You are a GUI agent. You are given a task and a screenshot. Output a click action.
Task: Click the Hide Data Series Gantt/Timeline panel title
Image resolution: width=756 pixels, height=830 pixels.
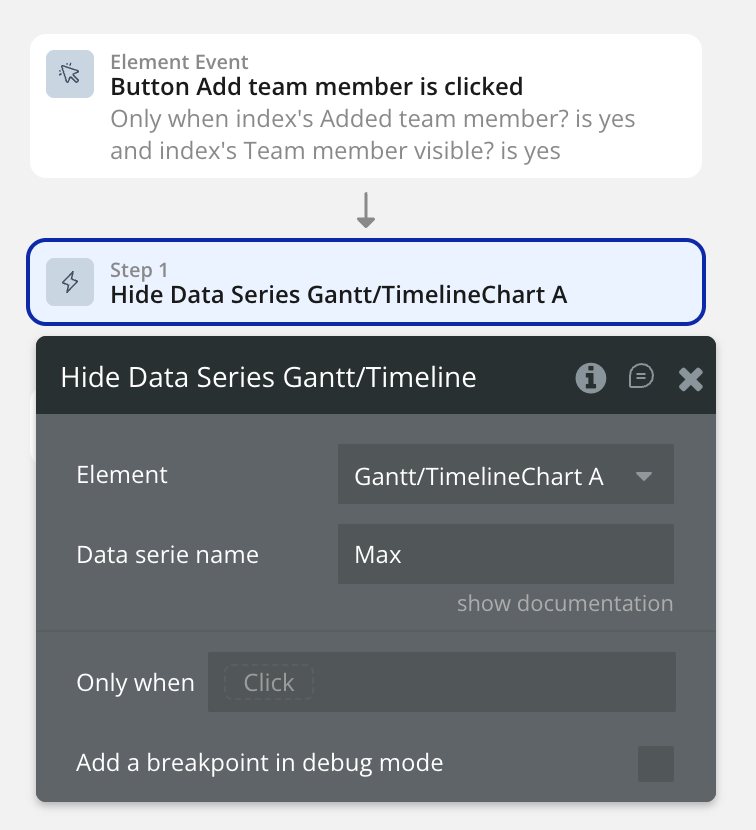point(268,377)
